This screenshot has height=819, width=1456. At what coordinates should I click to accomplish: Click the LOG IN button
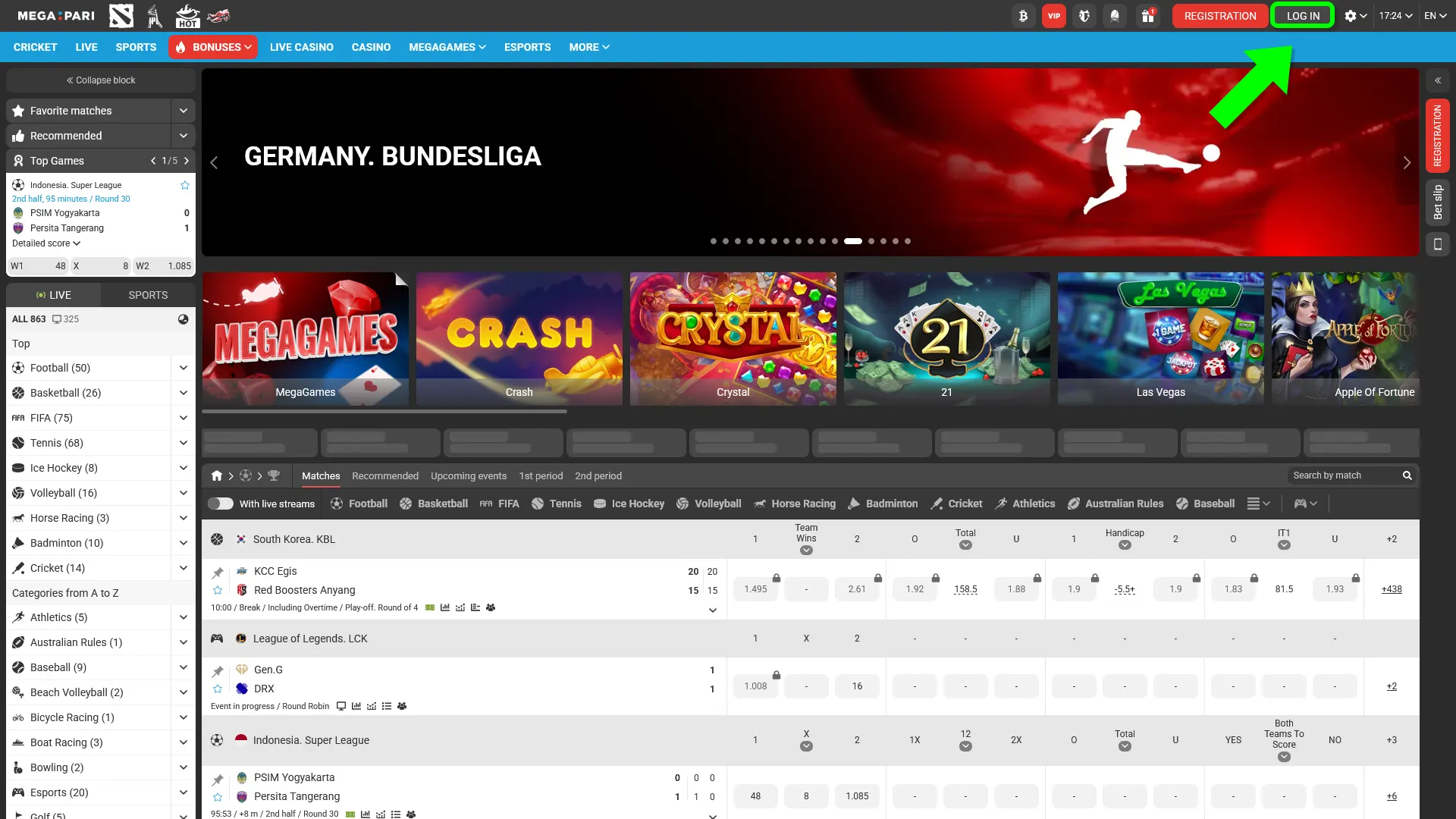pos(1303,16)
